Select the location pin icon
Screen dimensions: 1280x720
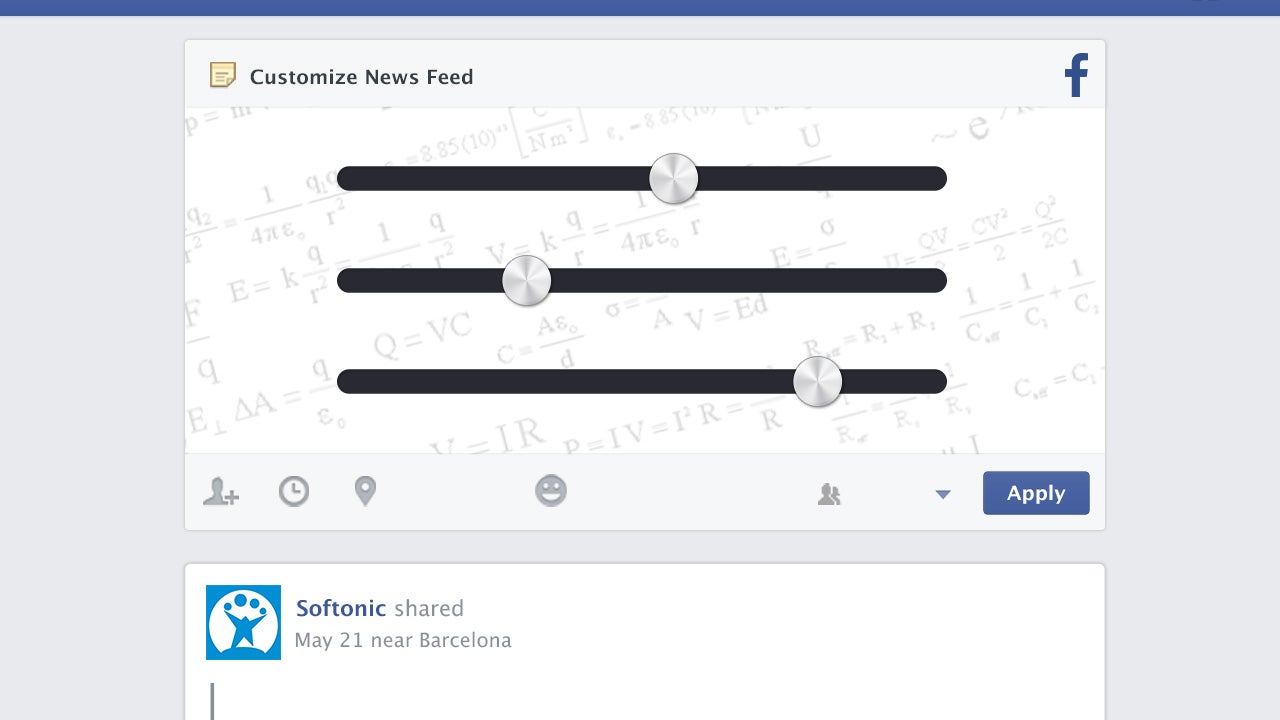click(x=365, y=491)
